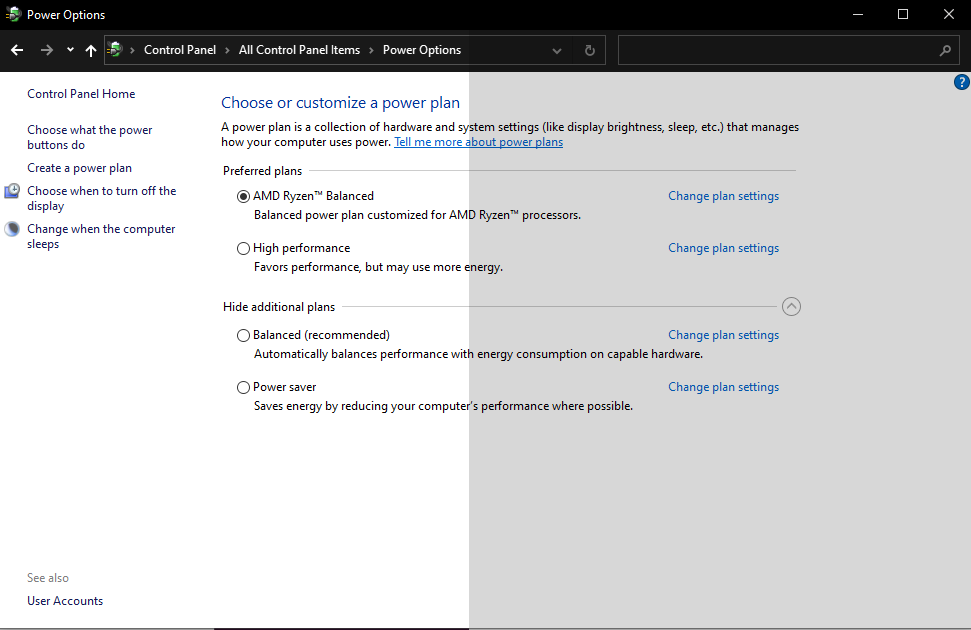Viewport: 971px width, 630px height.
Task: Click the display timer icon in sidebar
Action: [x=12, y=191]
